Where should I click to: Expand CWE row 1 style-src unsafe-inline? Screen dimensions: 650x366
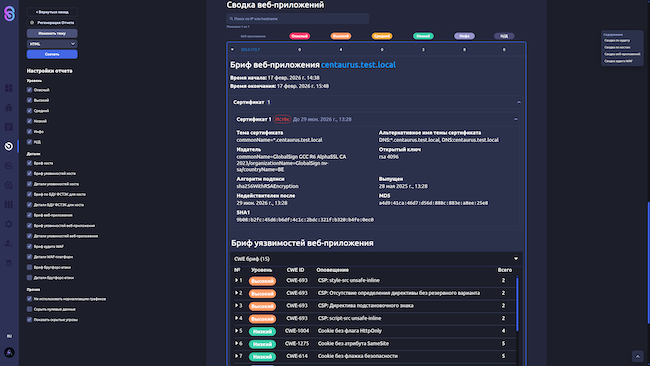coord(236,280)
